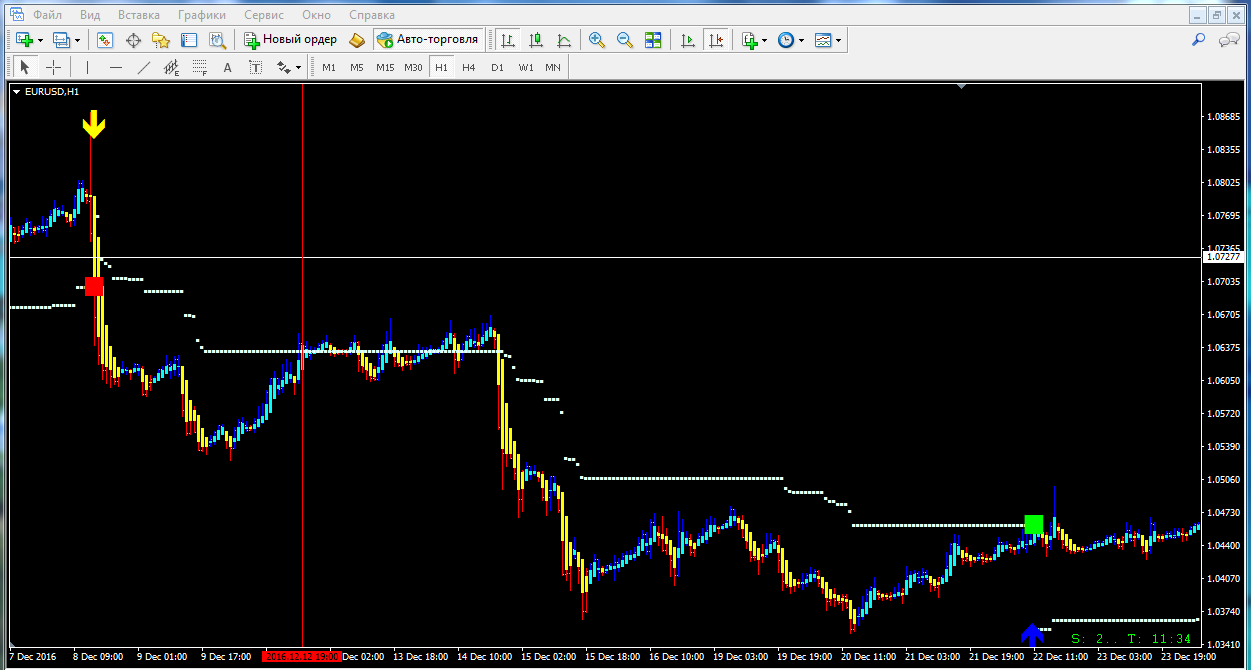The width and height of the screenshot is (1251, 670).
Task: Expand the chart templates dropdown
Action: click(838, 40)
